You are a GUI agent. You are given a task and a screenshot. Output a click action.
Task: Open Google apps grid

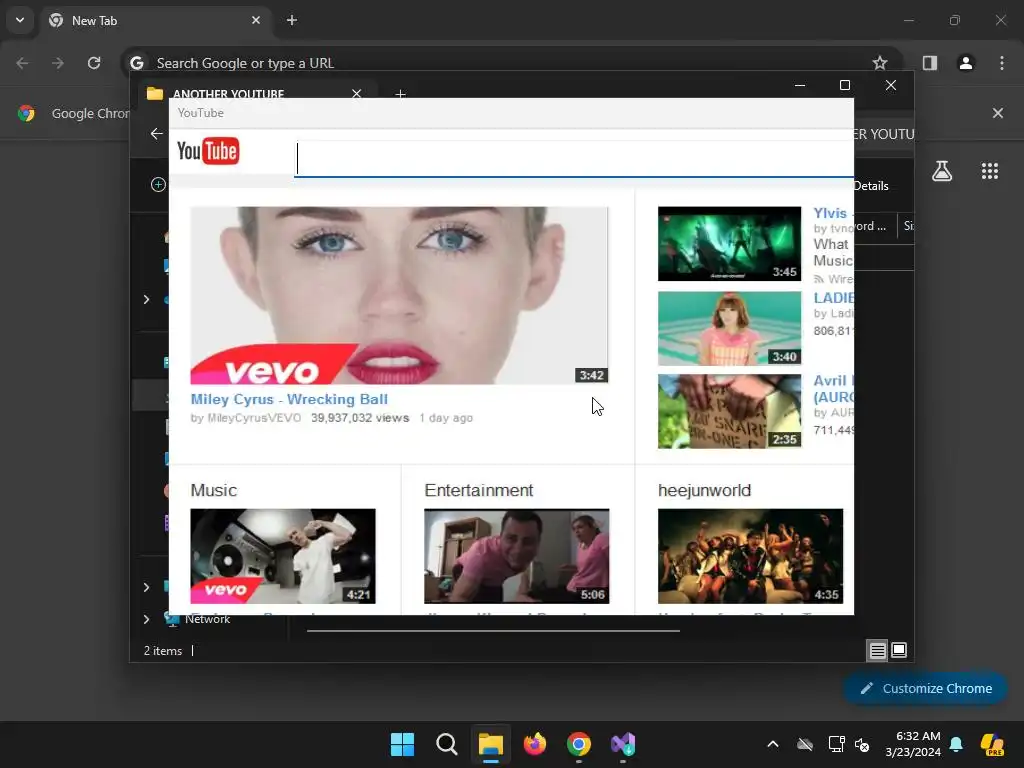(990, 171)
